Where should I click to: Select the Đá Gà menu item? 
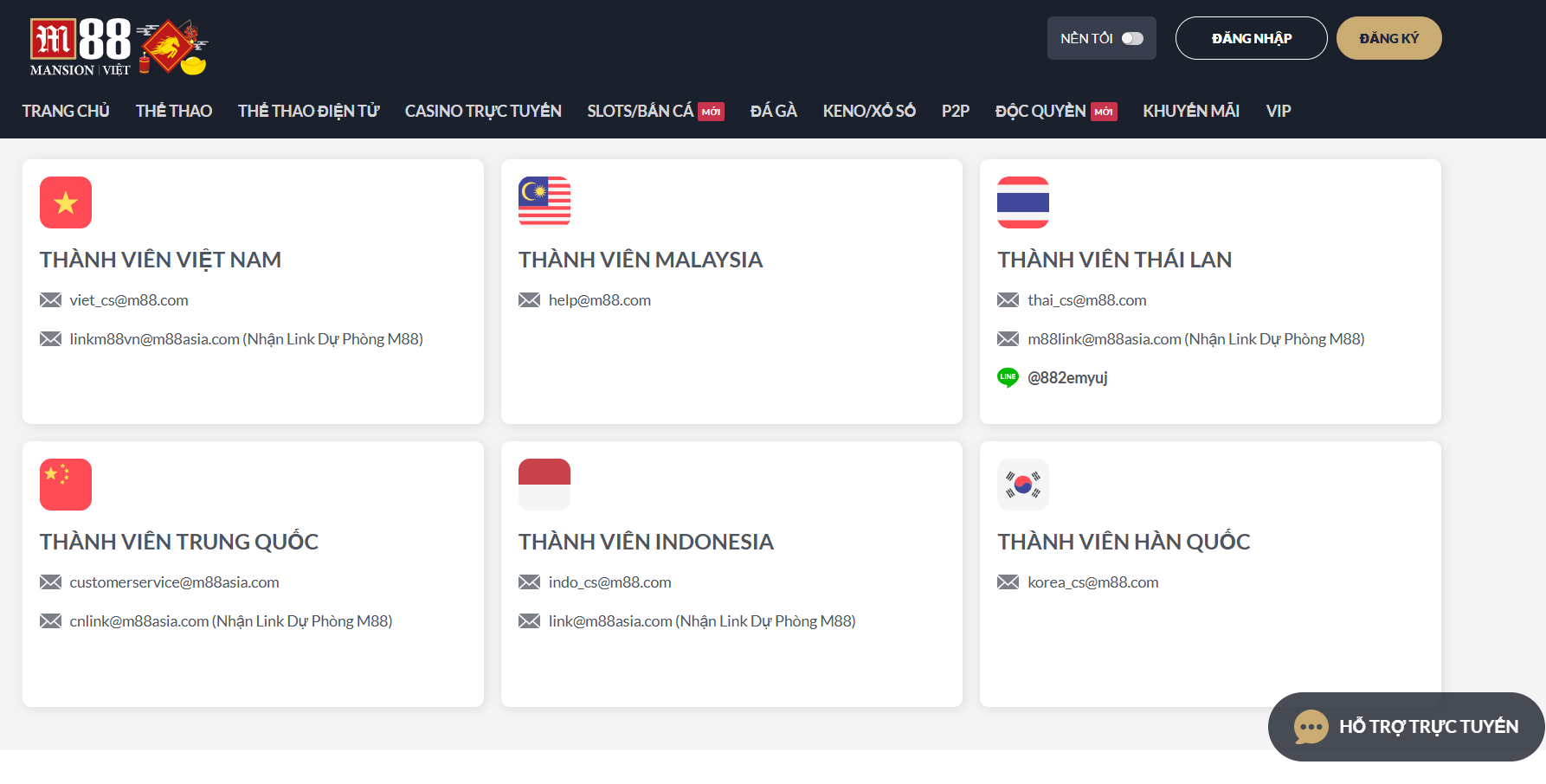coord(774,111)
